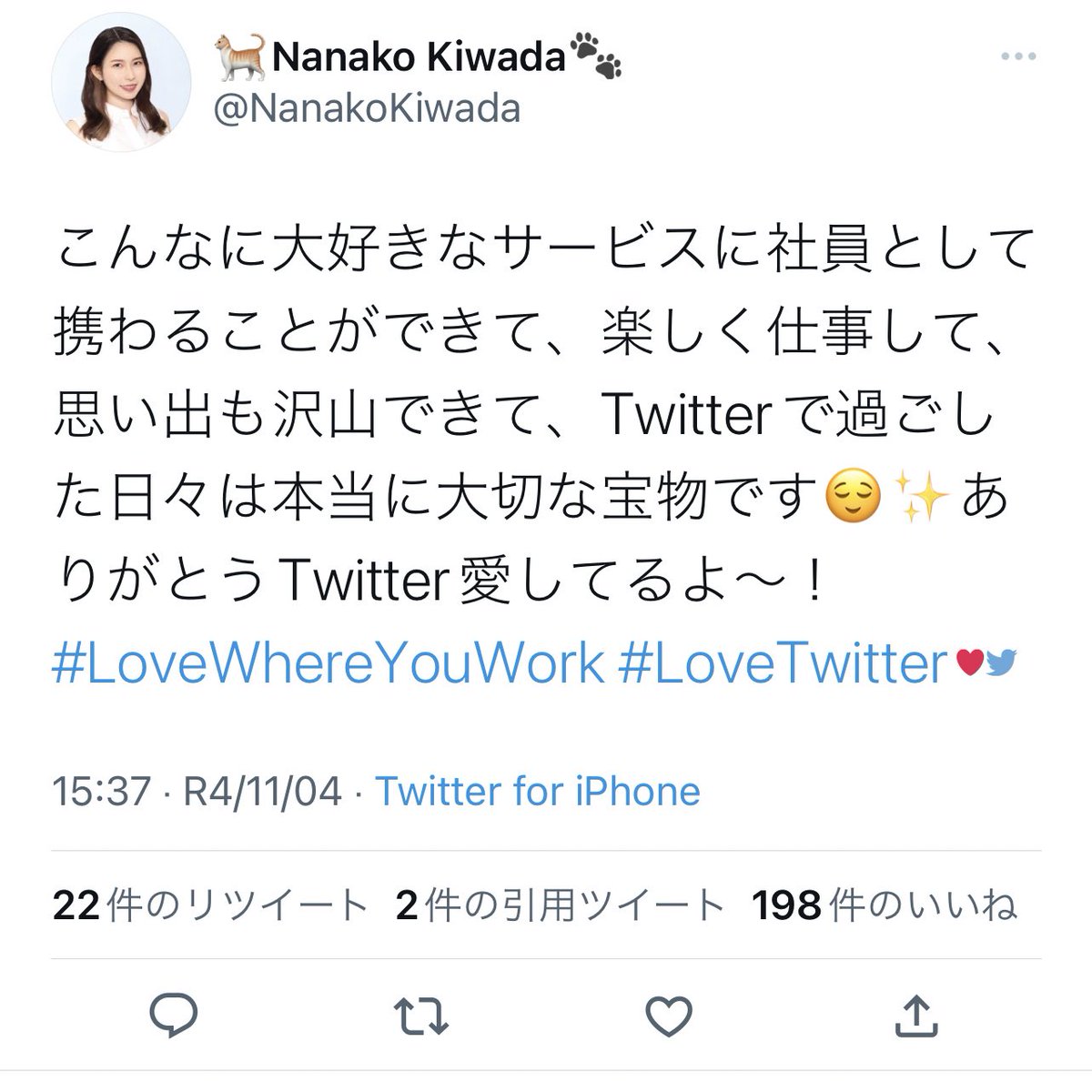Screen dimensions: 1092x1092
Task: Open Nanako Kiwada's profile picture
Action: point(123,87)
